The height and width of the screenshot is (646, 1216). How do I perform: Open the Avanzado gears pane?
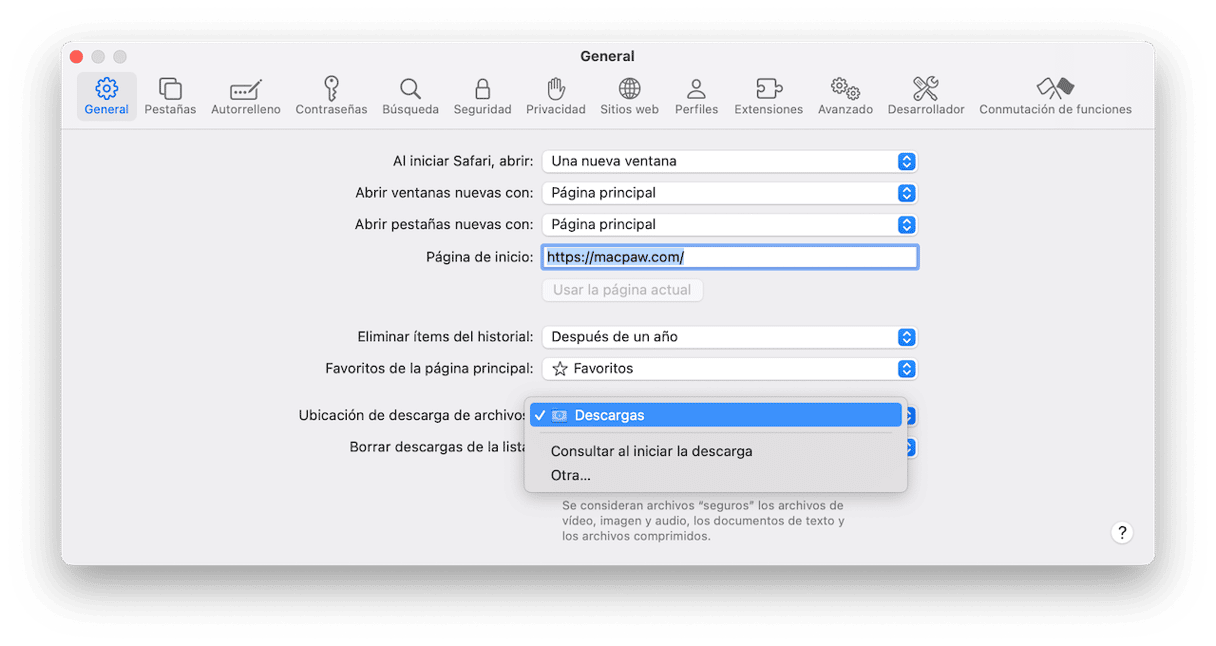(845, 96)
